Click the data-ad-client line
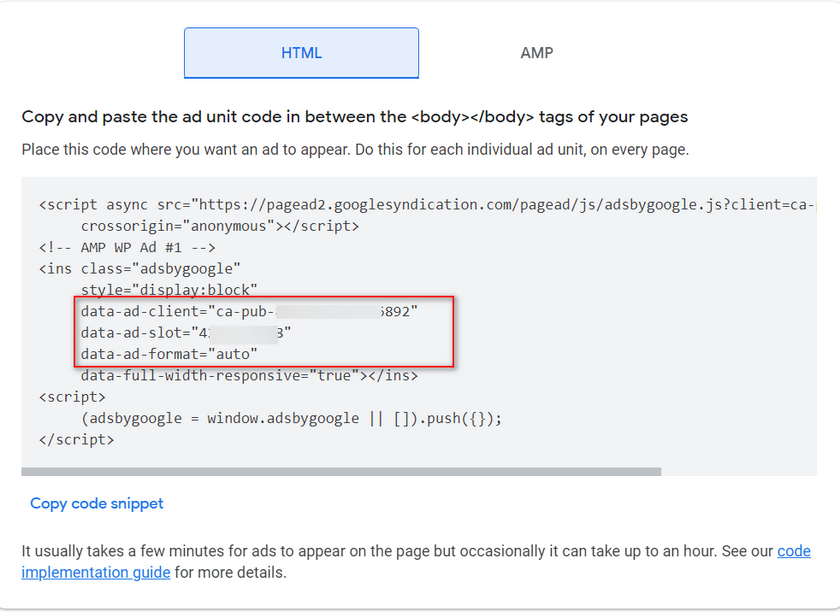Image resolution: width=840 pixels, height=612 pixels. click(249, 311)
